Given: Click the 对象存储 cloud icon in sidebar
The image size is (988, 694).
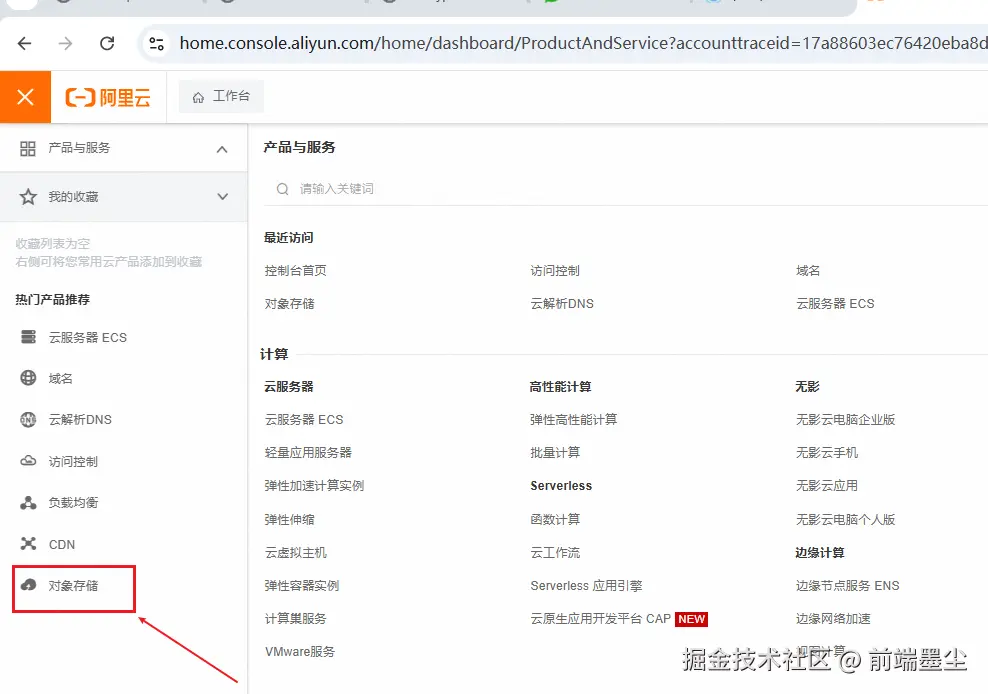Looking at the screenshot, I should pyautogui.click(x=28, y=585).
